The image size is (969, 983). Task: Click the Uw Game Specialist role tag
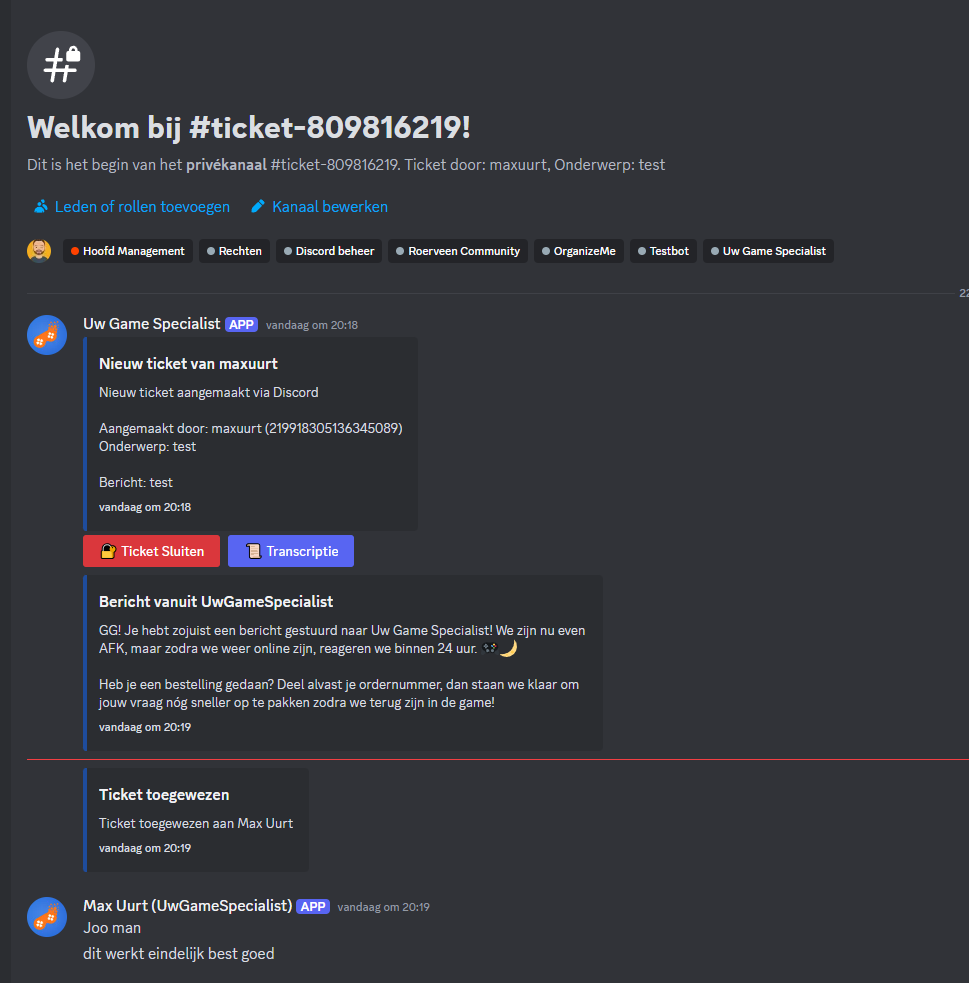pos(768,251)
